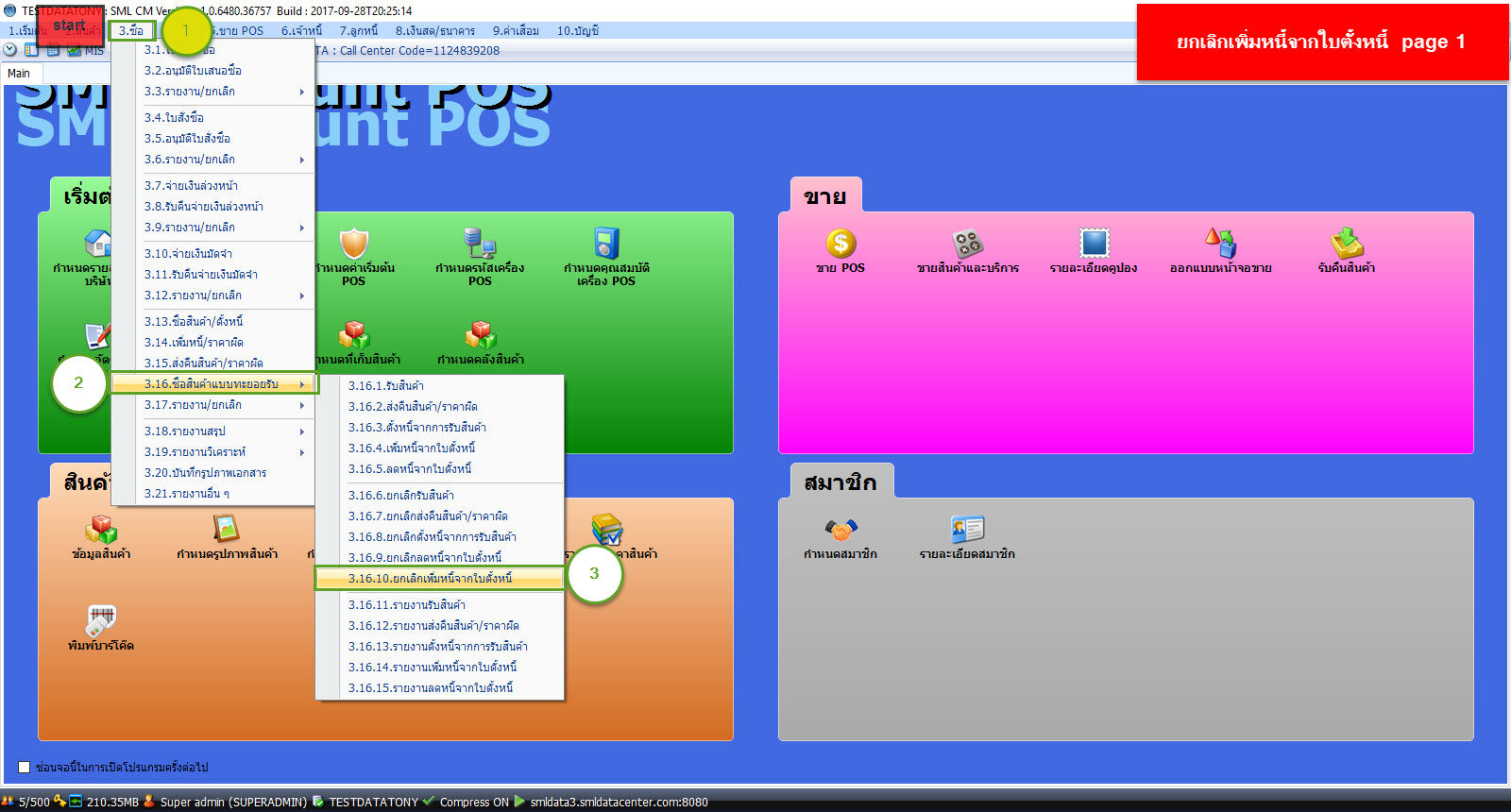Select 3.16.13.รายงานตั้งหนี้จากการรับสินค้า

point(440,647)
